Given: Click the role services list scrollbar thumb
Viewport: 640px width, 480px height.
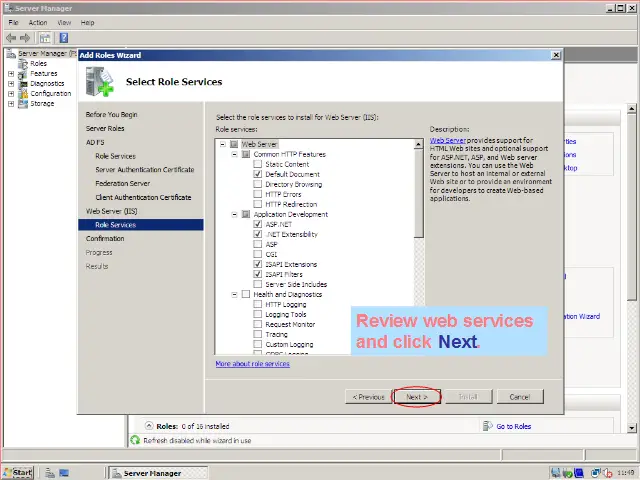Looking at the screenshot, I should point(419,193).
